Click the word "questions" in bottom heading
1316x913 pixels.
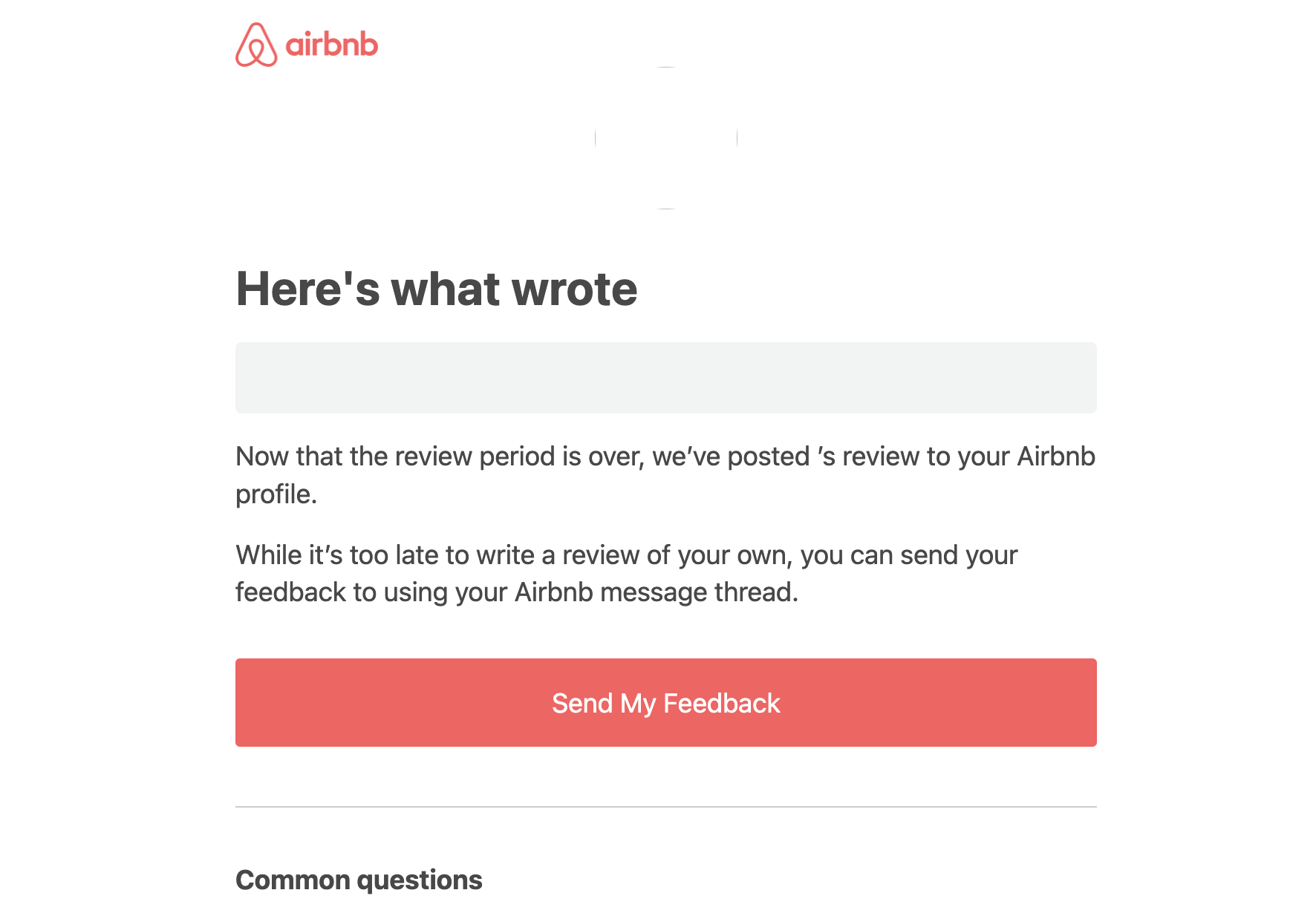click(420, 880)
